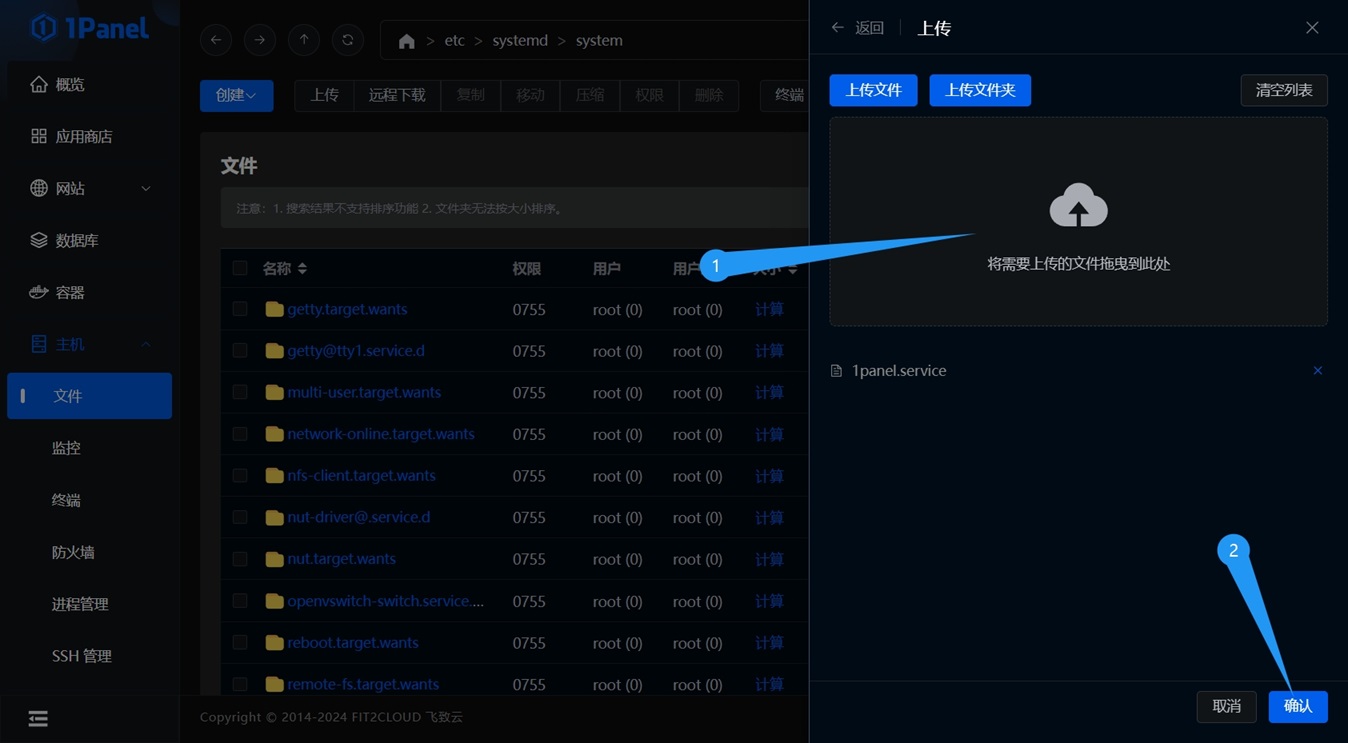The height and width of the screenshot is (743, 1348).
Task: Open 防火墙 in the sidebar
Action: [73, 552]
